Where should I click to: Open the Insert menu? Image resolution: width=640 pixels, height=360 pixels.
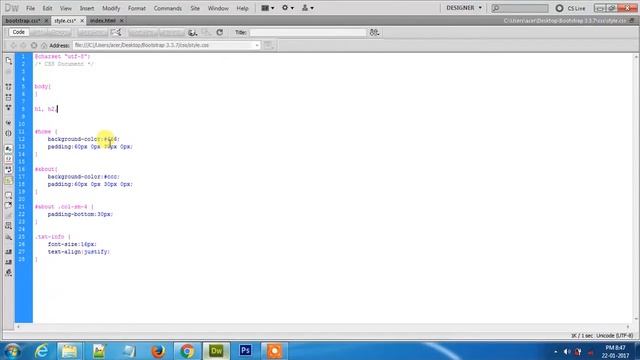[87, 8]
